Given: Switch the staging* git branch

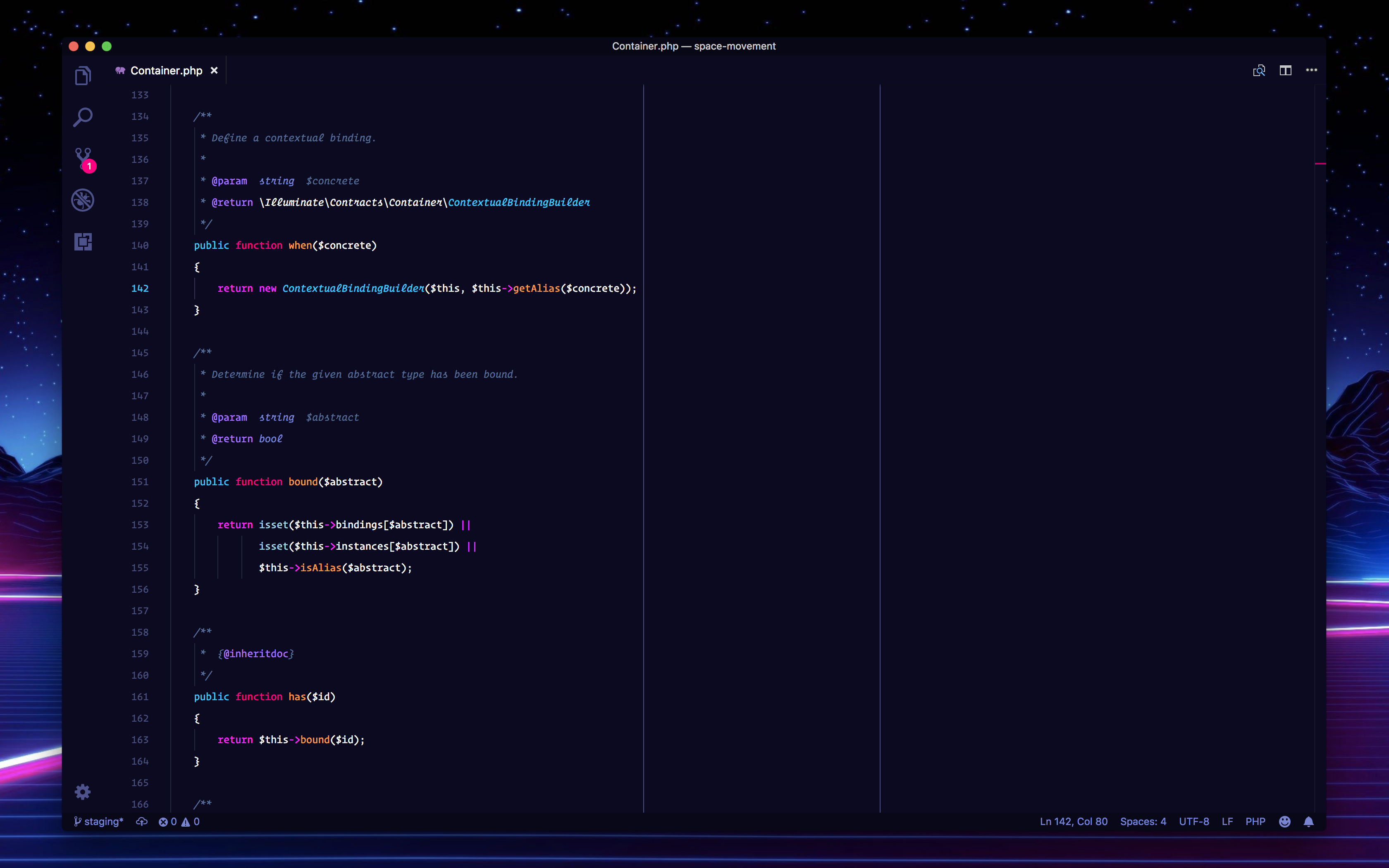Looking at the screenshot, I should (99, 822).
